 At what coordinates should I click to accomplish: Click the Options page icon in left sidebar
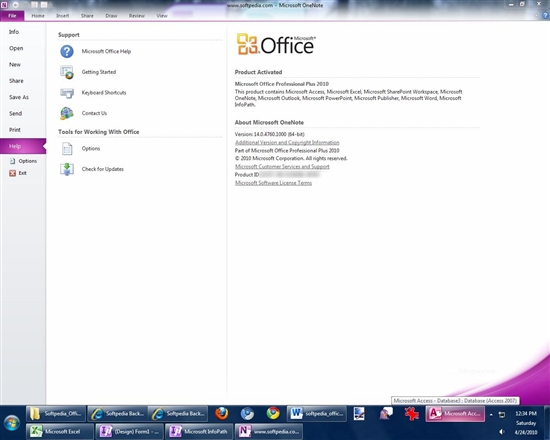click(13, 161)
